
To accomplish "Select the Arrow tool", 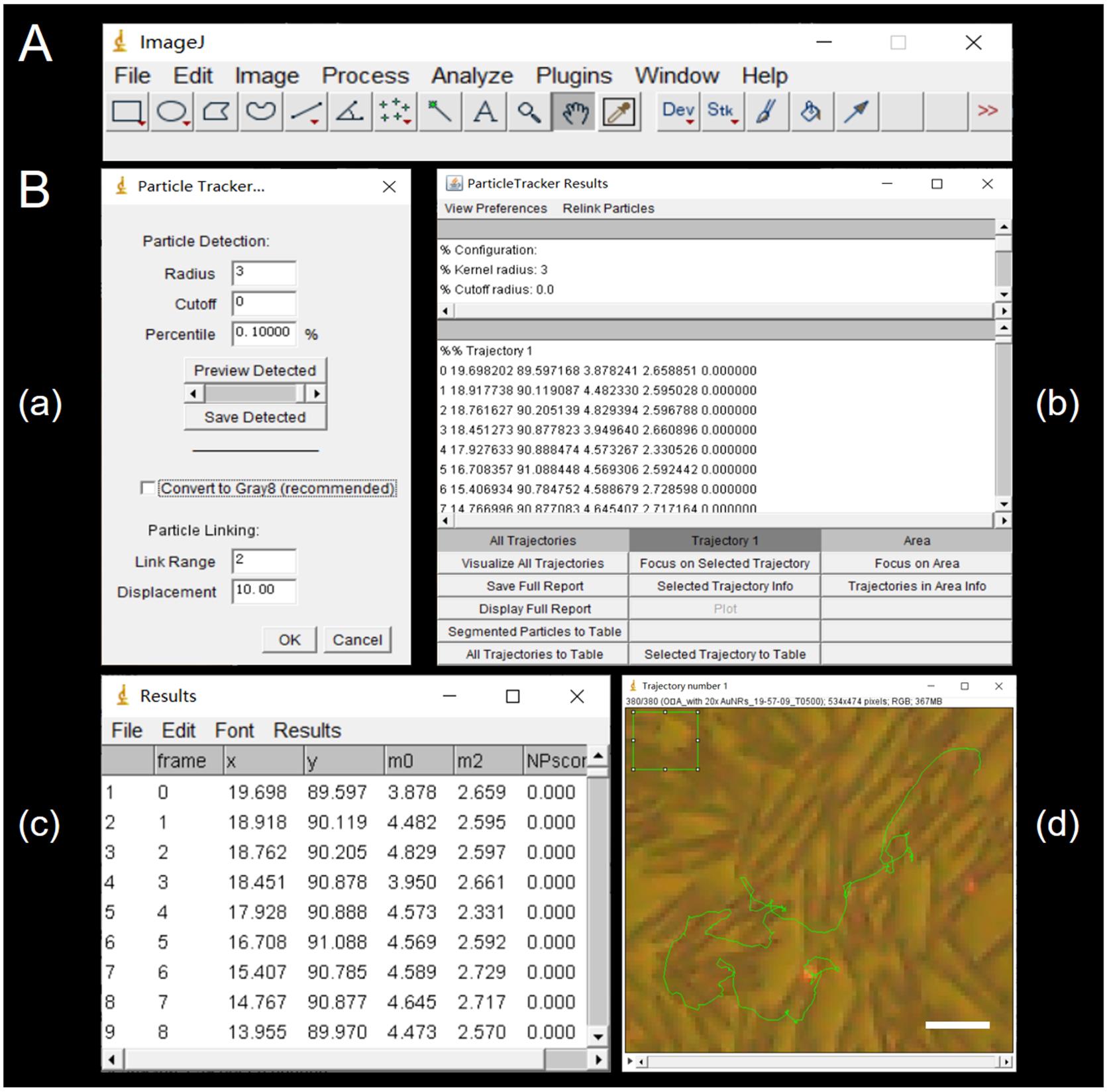I will (x=857, y=111).
